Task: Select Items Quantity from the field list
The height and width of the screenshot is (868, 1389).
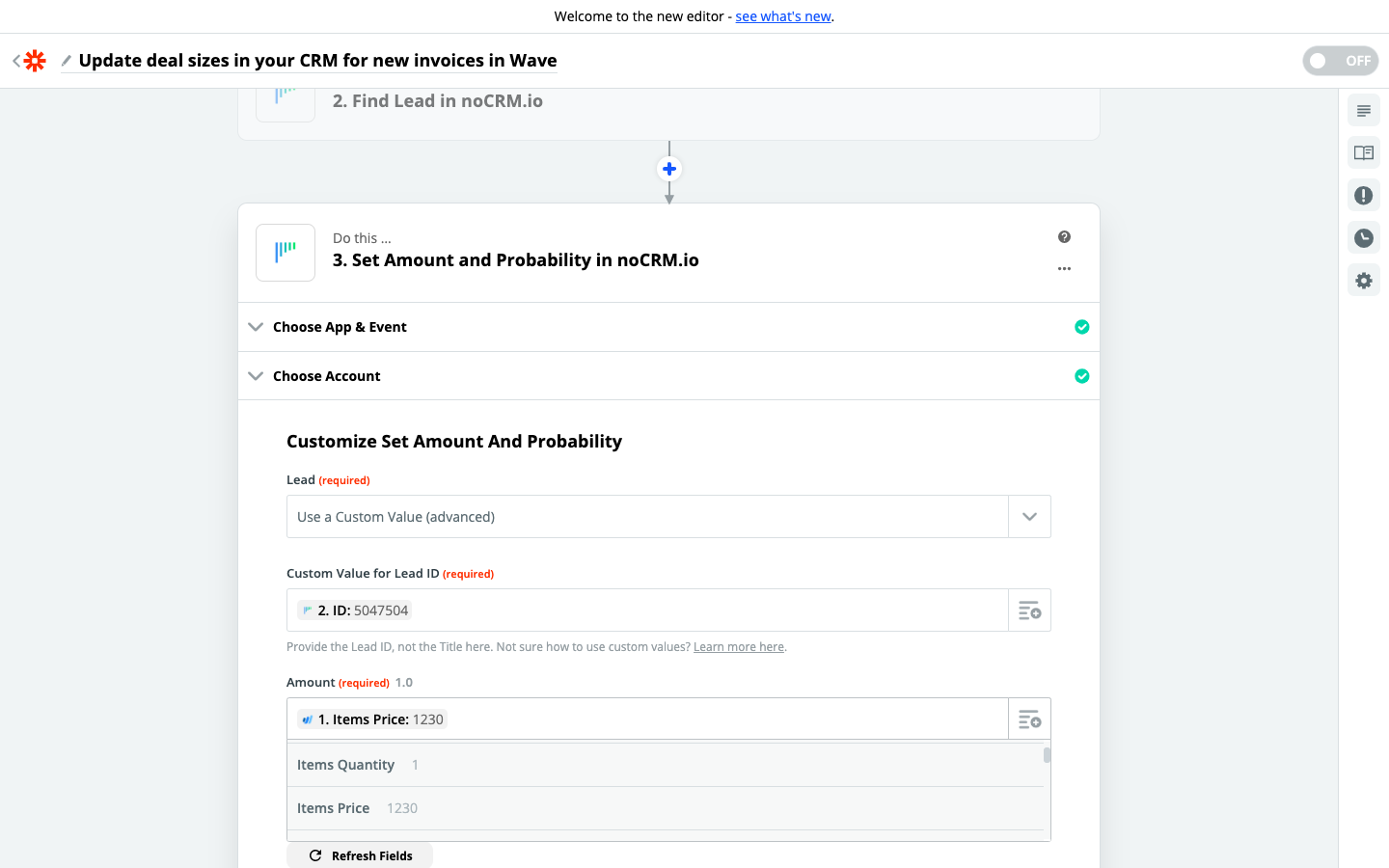Action: pyautogui.click(x=346, y=765)
